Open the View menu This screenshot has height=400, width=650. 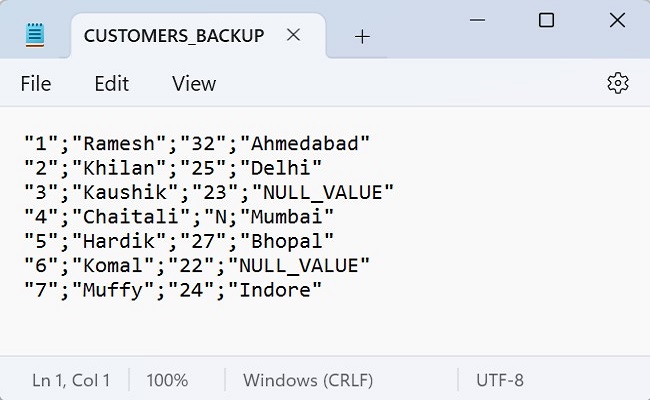coord(194,84)
